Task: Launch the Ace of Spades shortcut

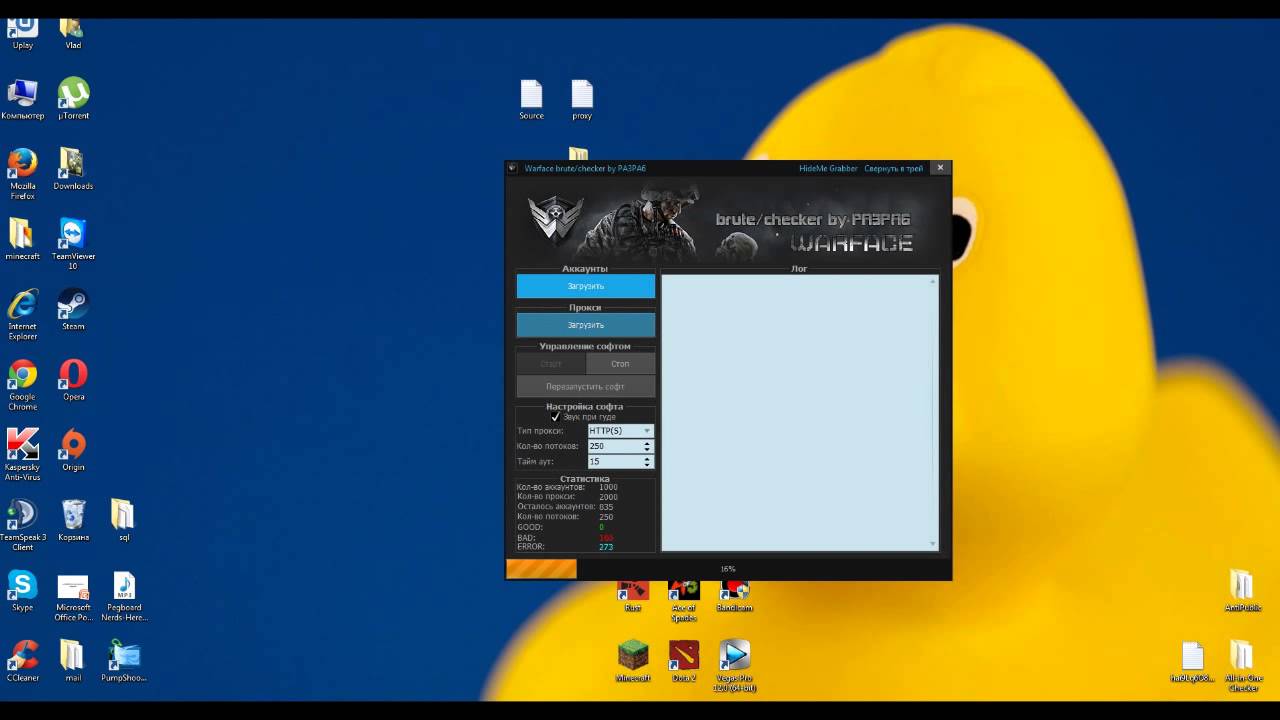Action: [x=683, y=601]
